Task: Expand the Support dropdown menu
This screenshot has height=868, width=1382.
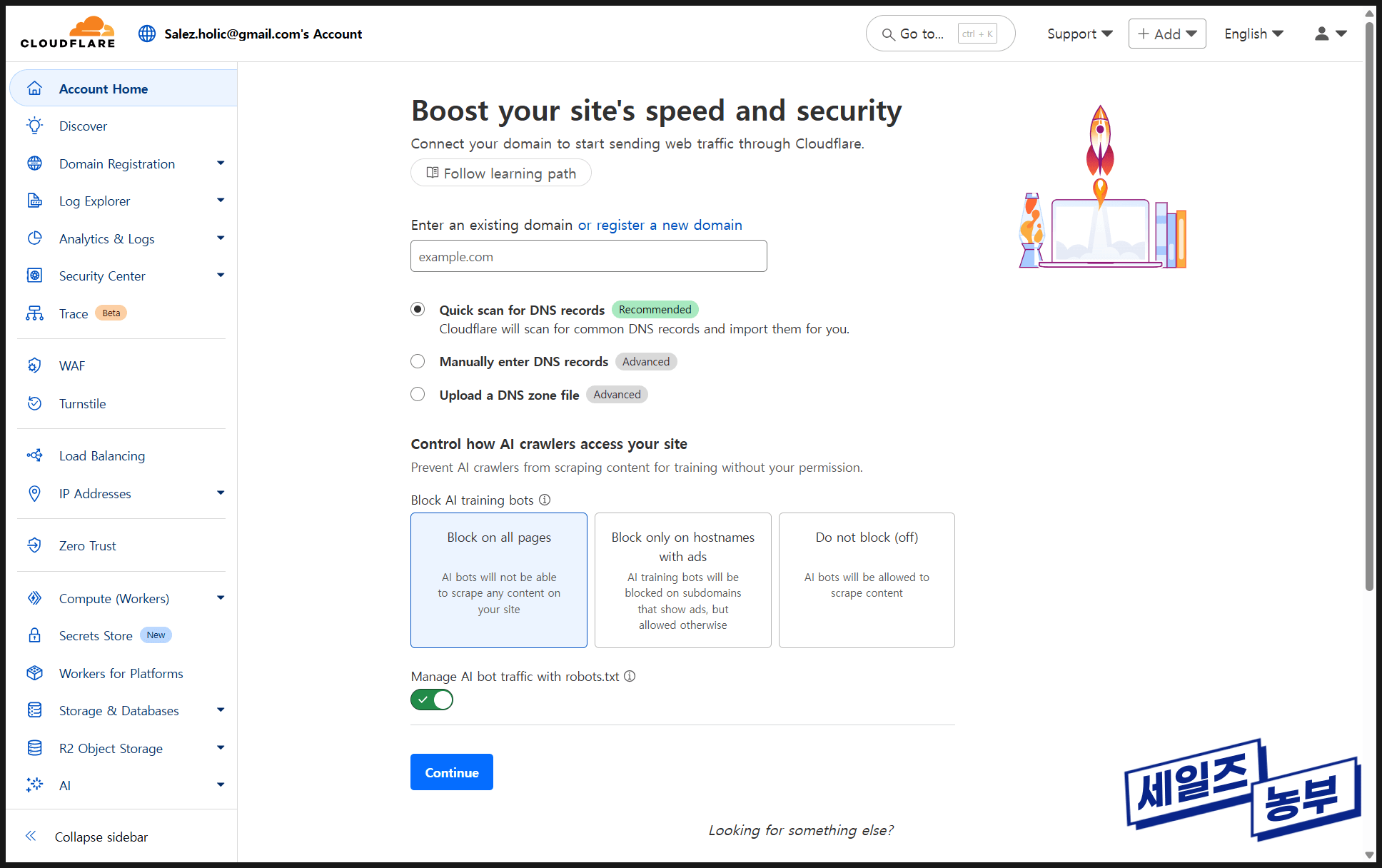Action: (x=1079, y=34)
